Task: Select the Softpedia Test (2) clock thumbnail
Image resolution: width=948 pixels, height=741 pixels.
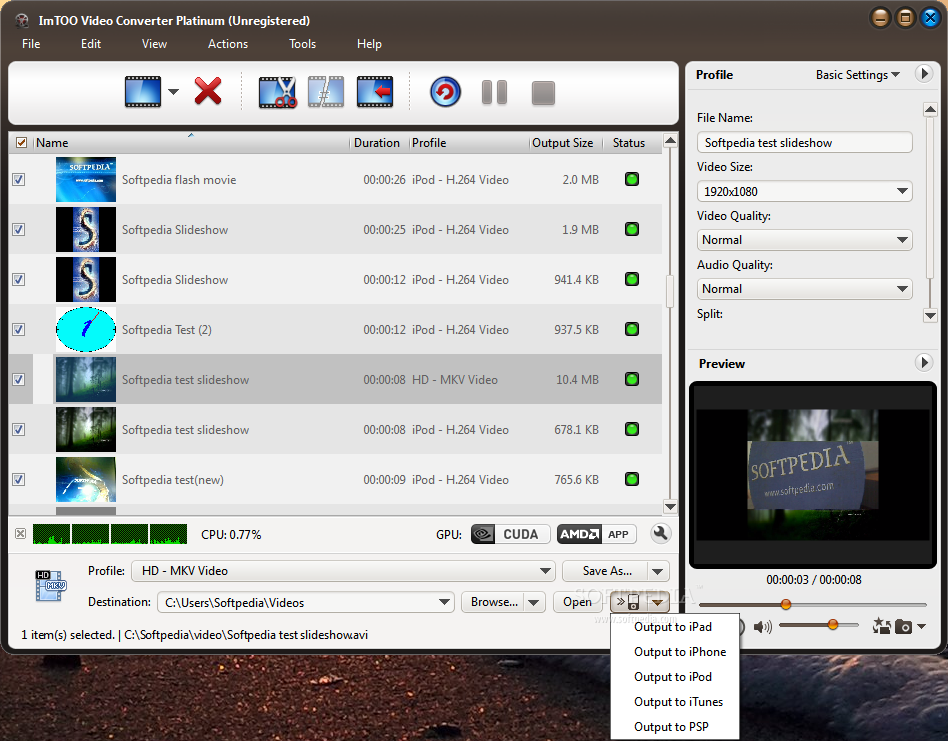Action: (86, 329)
